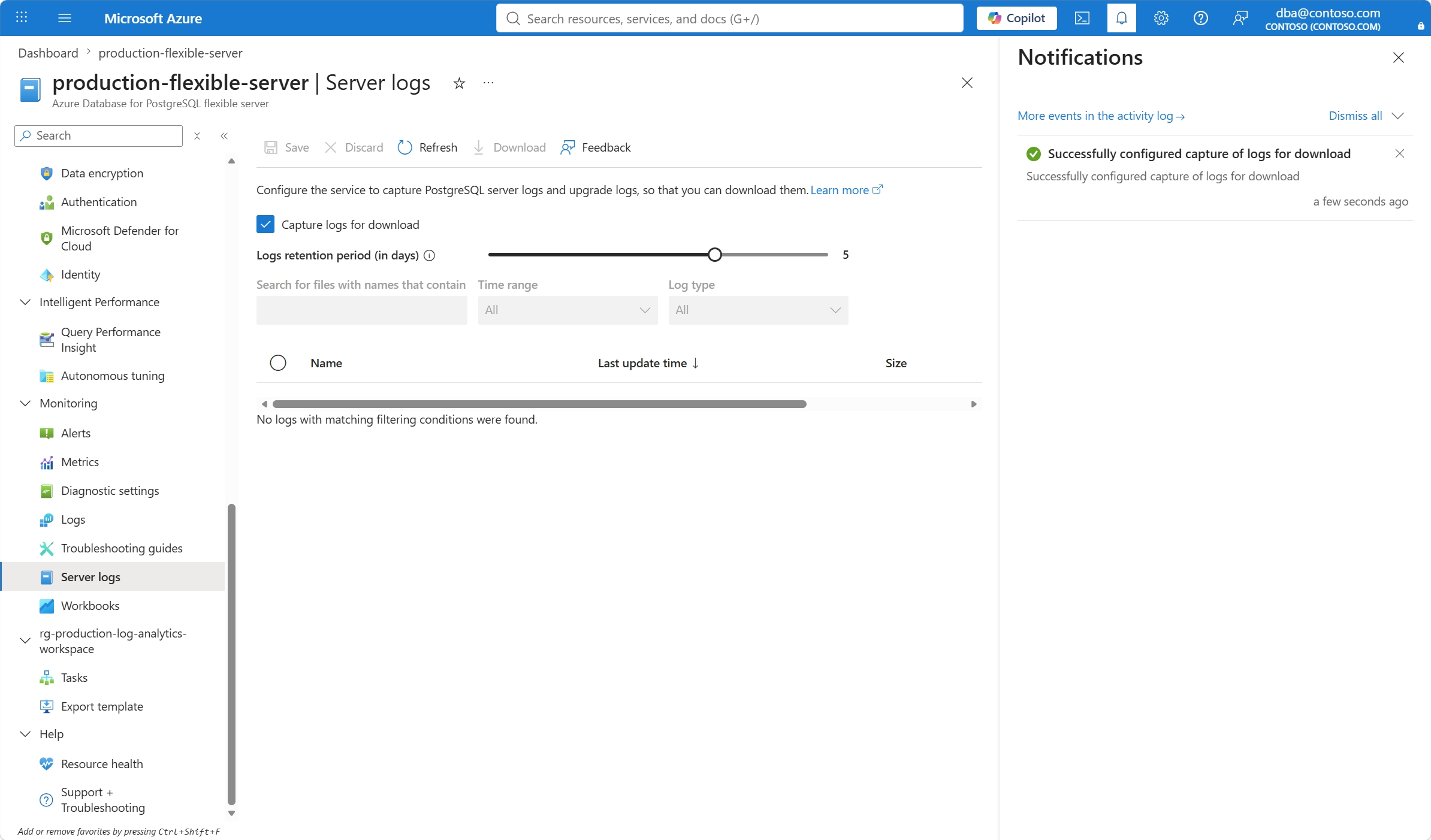Image resolution: width=1431 pixels, height=840 pixels.
Task: Favorite the Server logs page with star
Action: (x=459, y=83)
